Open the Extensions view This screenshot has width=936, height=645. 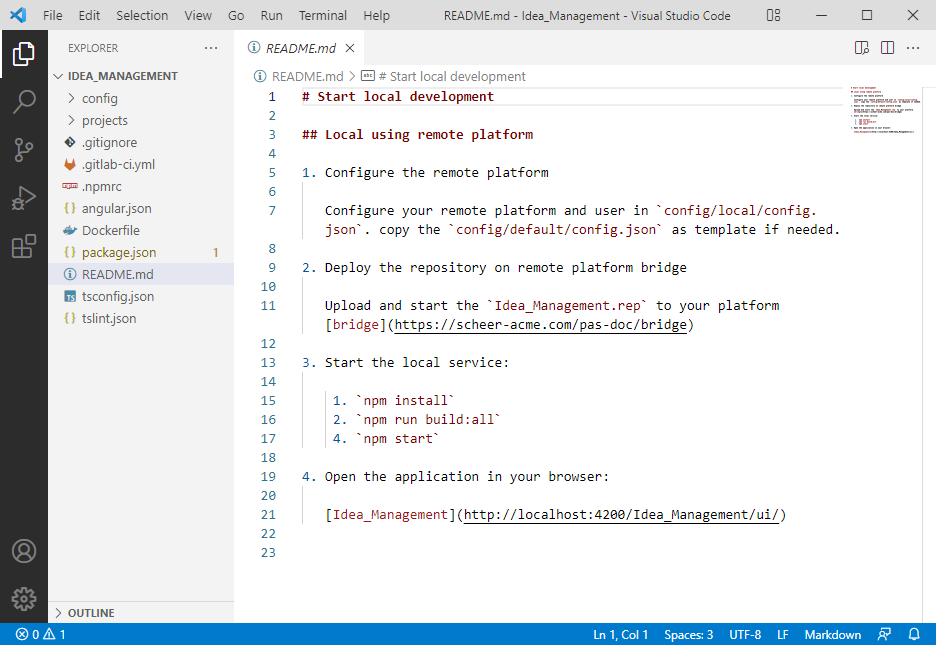tap(24, 246)
